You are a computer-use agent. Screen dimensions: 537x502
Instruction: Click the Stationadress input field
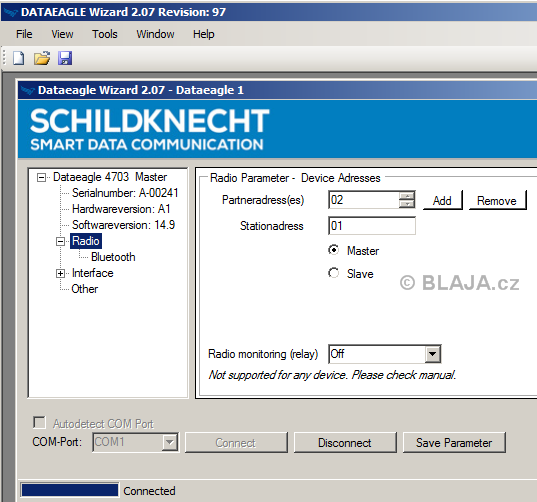coord(372,226)
